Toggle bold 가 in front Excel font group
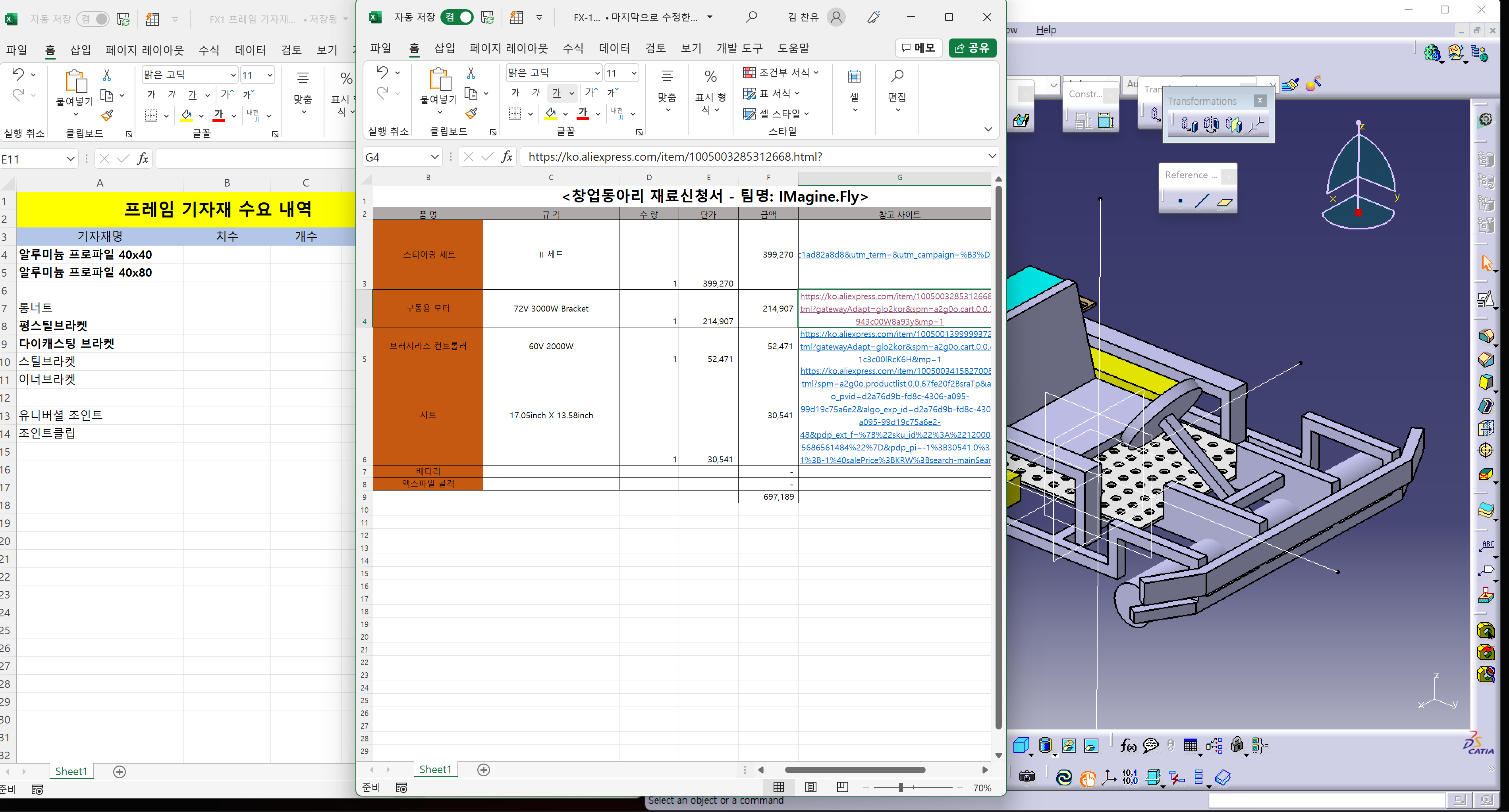 click(x=515, y=92)
